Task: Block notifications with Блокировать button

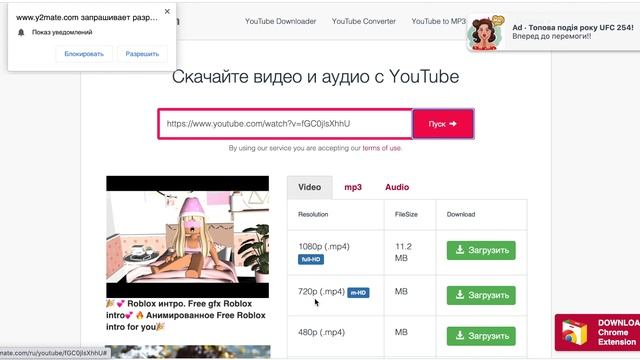Action: click(x=84, y=54)
